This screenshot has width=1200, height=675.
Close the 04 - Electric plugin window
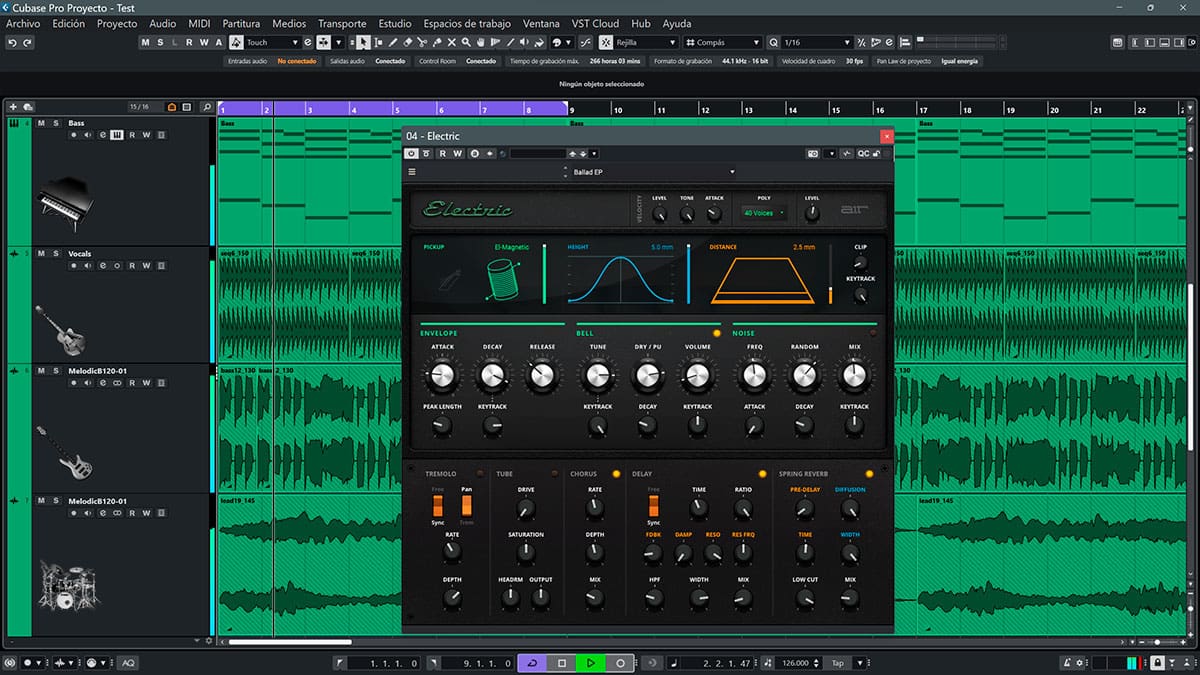click(x=885, y=136)
